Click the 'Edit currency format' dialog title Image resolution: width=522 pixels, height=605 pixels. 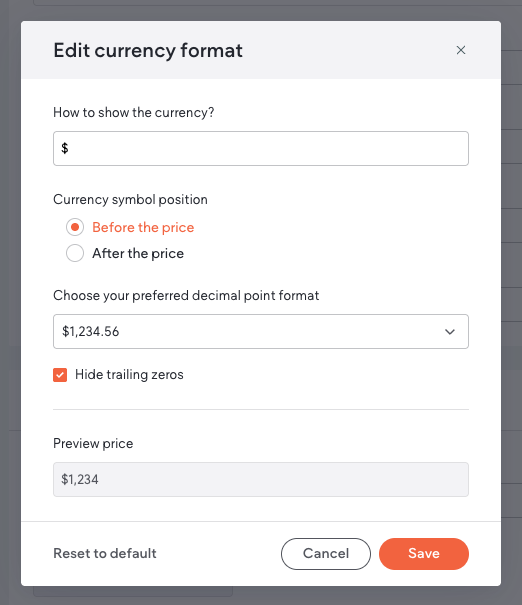[x=148, y=51]
